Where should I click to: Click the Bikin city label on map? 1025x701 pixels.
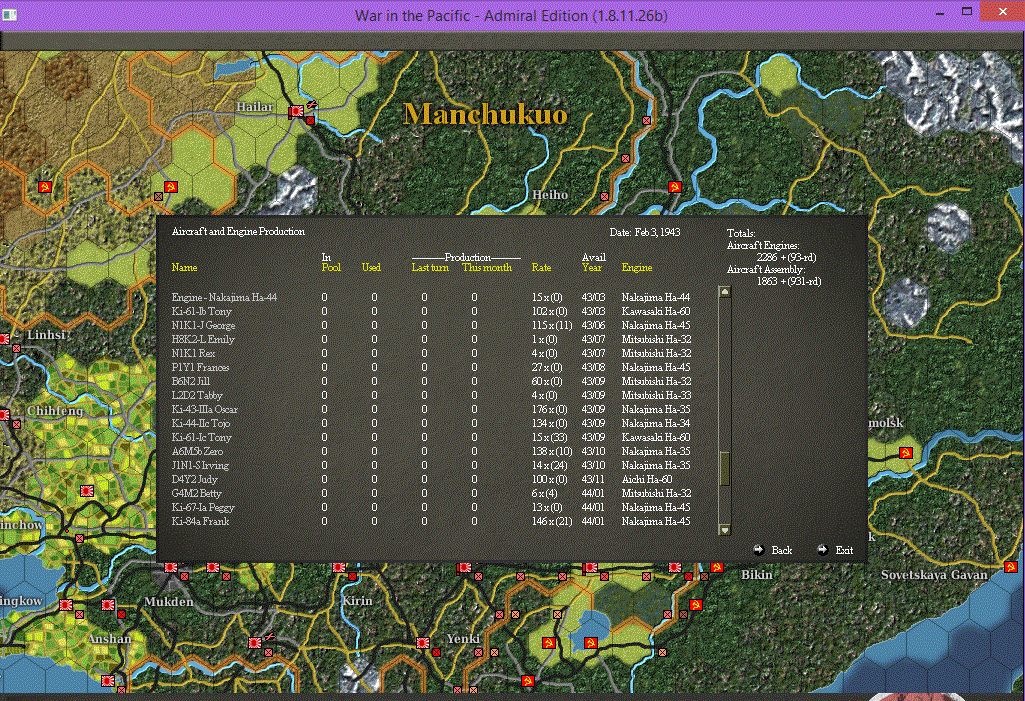757,575
